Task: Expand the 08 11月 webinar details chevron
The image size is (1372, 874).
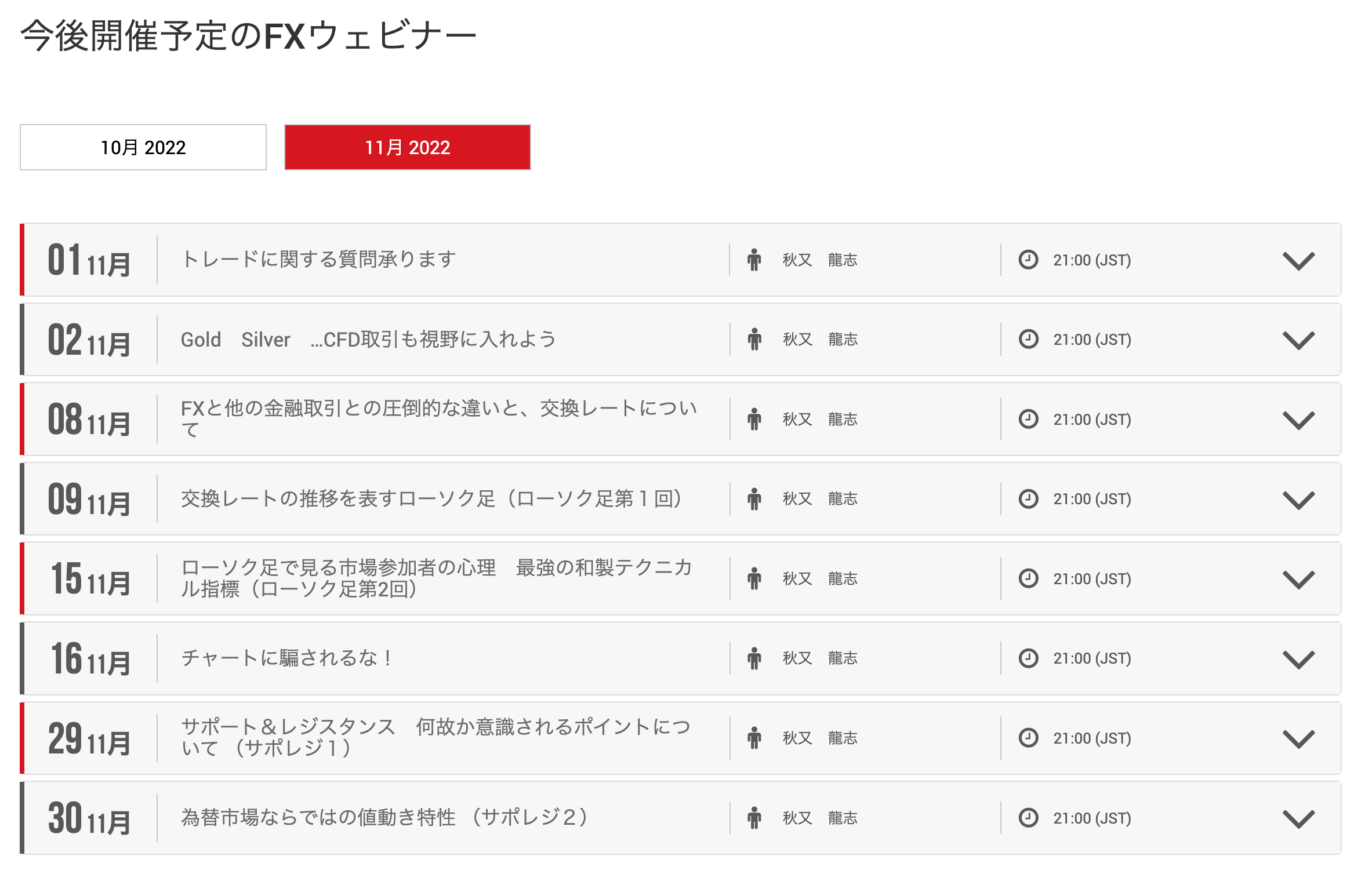Action: (1298, 420)
